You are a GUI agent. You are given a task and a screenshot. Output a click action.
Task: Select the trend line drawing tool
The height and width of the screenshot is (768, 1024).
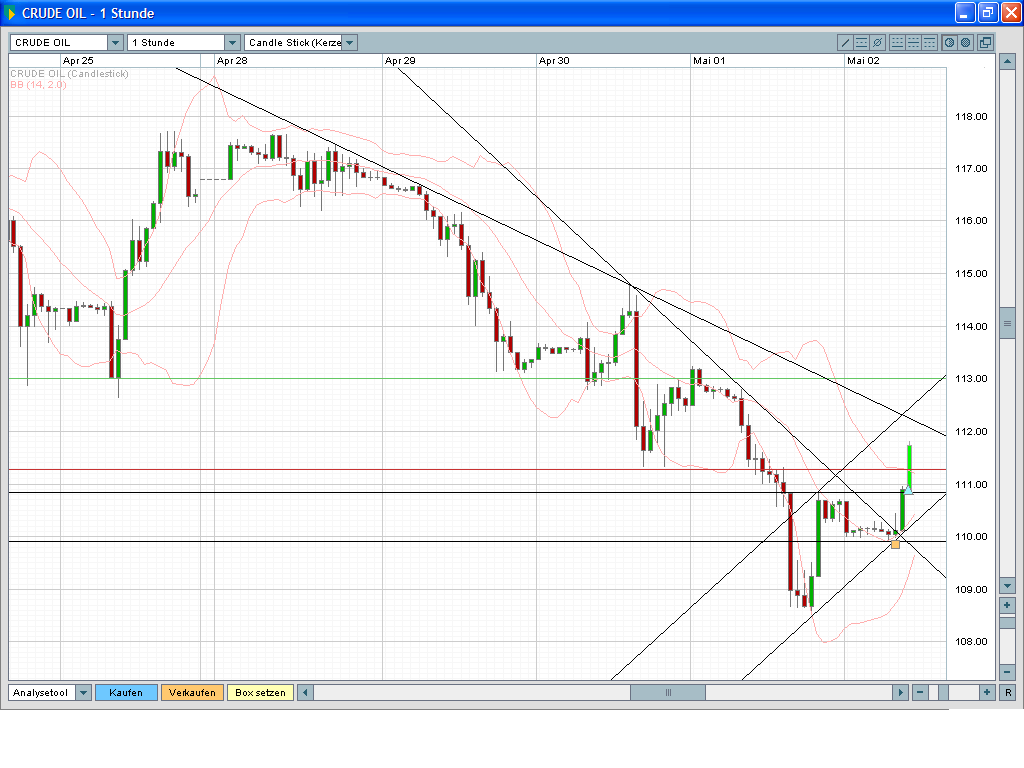point(845,42)
